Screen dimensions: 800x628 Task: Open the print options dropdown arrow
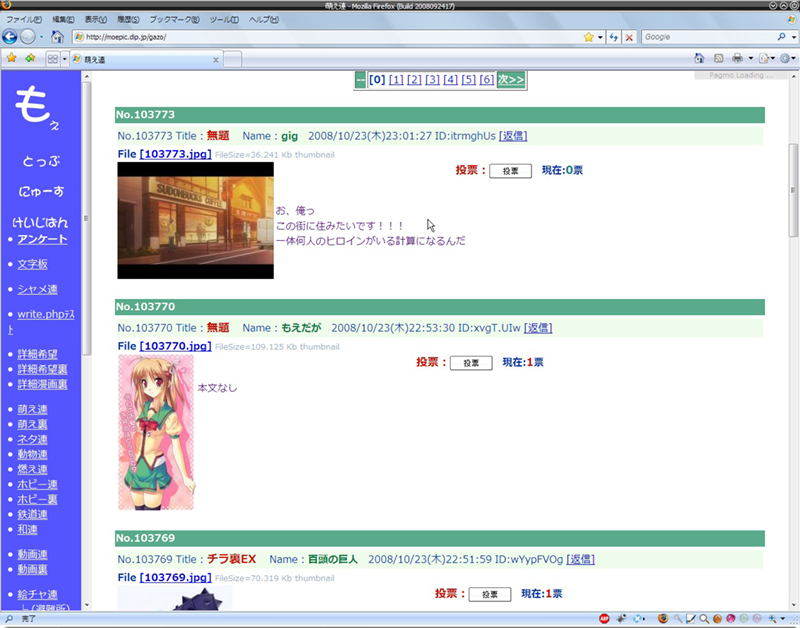pos(751,58)
